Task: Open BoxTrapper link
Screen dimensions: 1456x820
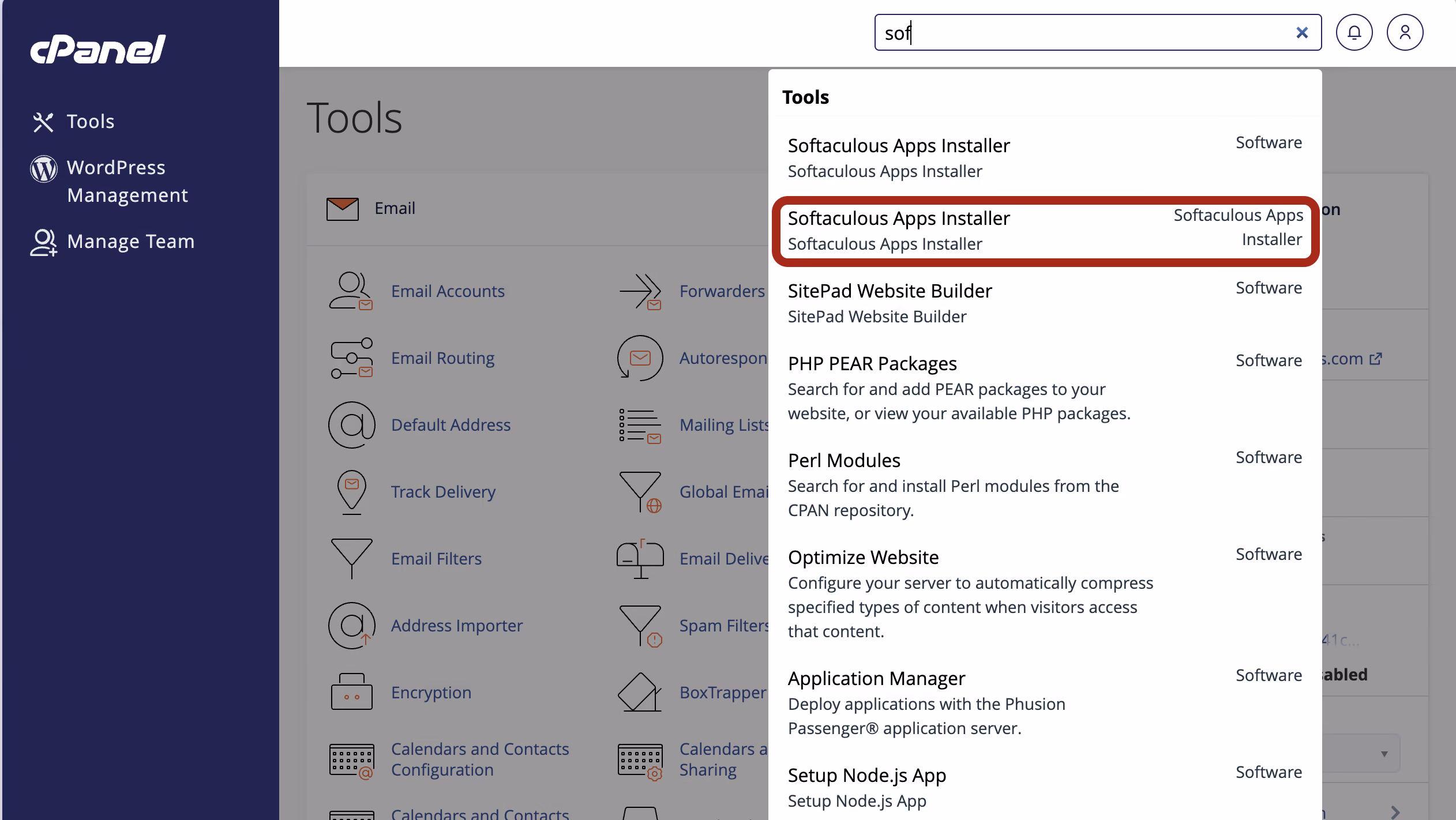Action: coord(723,693)
